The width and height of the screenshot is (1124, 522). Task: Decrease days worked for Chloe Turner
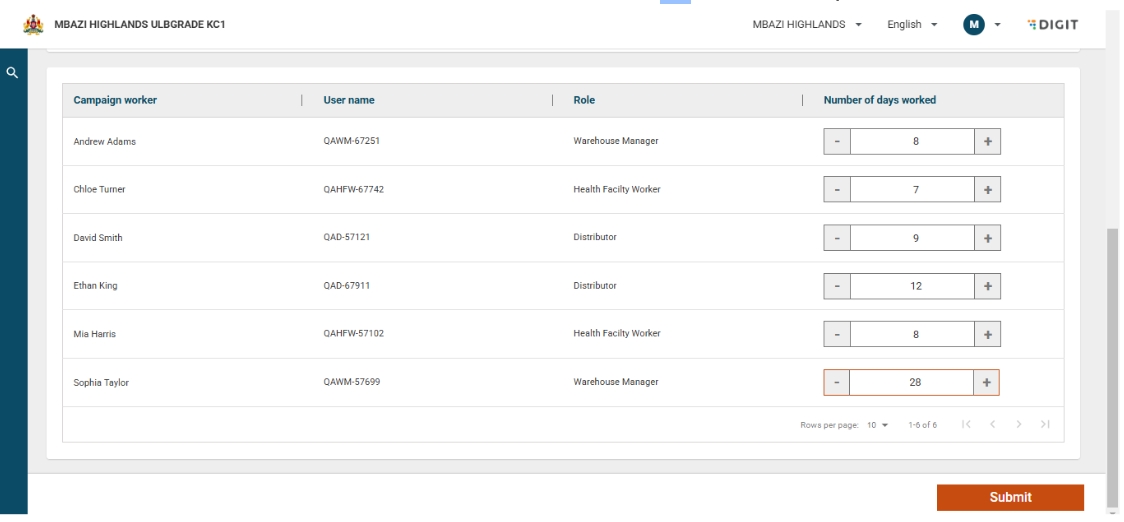pyautogui.click(x=837, y=190)
